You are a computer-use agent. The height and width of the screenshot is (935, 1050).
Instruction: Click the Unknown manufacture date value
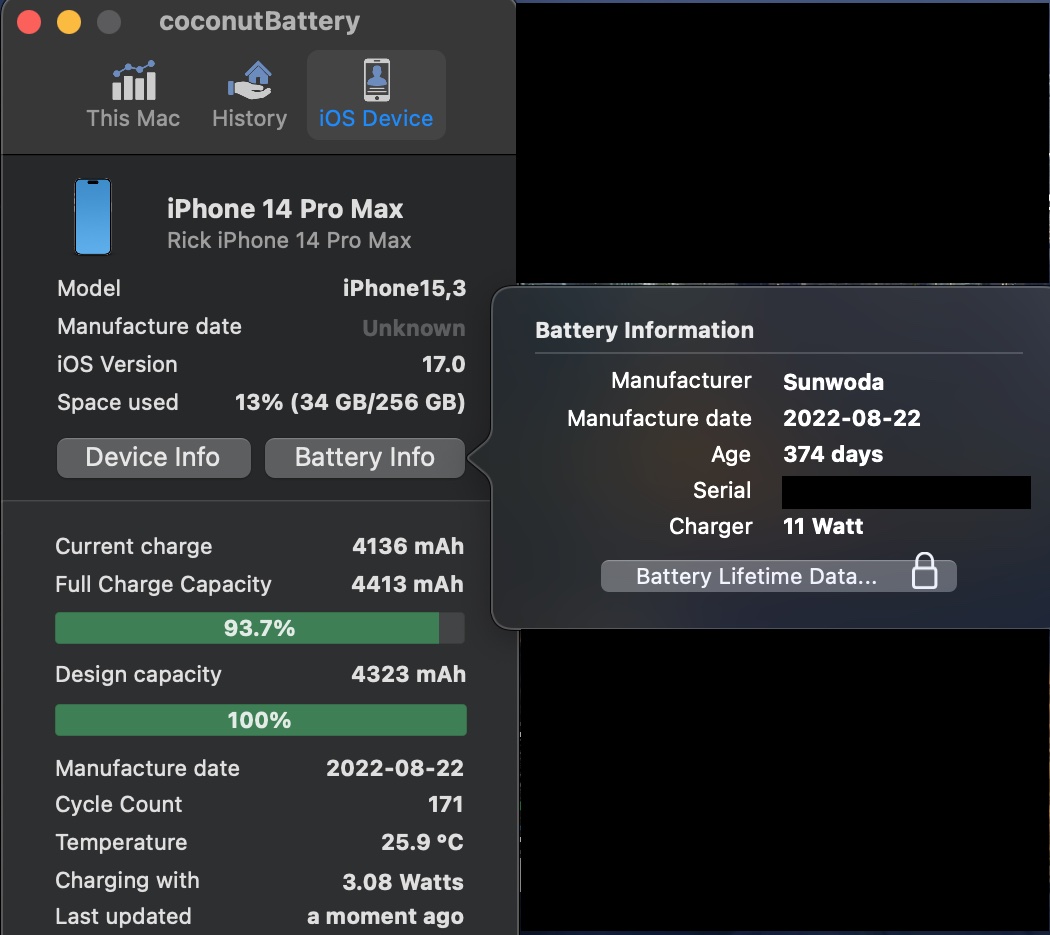click(x=413, y=328)
